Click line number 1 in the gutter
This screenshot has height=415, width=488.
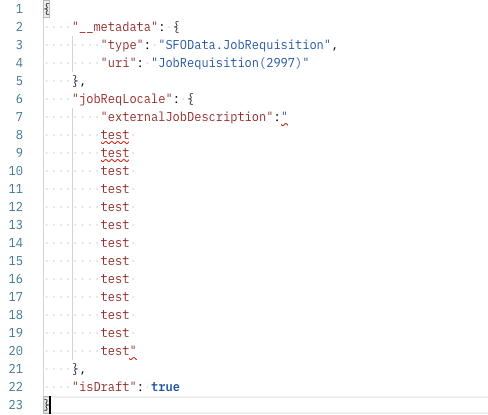point(19,9)
